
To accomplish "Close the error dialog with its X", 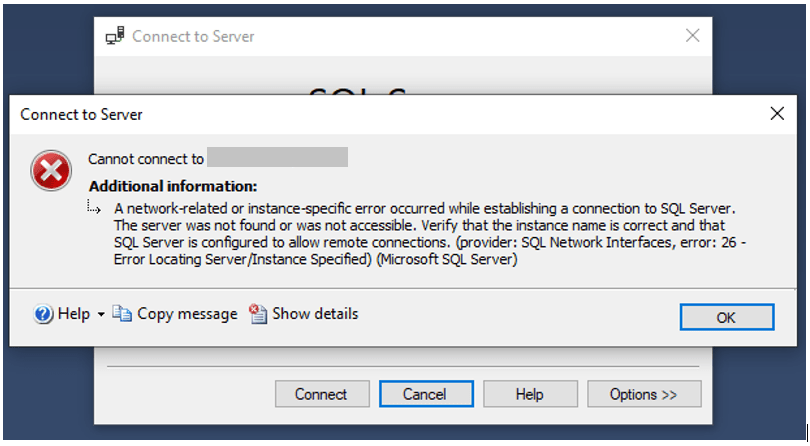I will [x=777, y=114].
